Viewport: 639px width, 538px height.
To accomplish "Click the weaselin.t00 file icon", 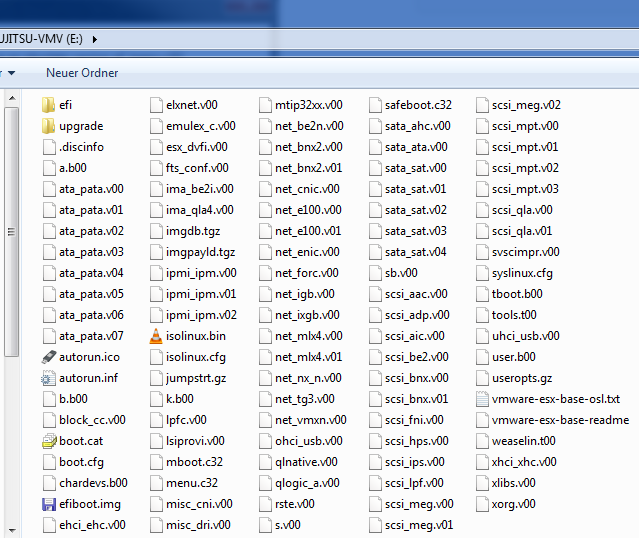I will [482, 441].
